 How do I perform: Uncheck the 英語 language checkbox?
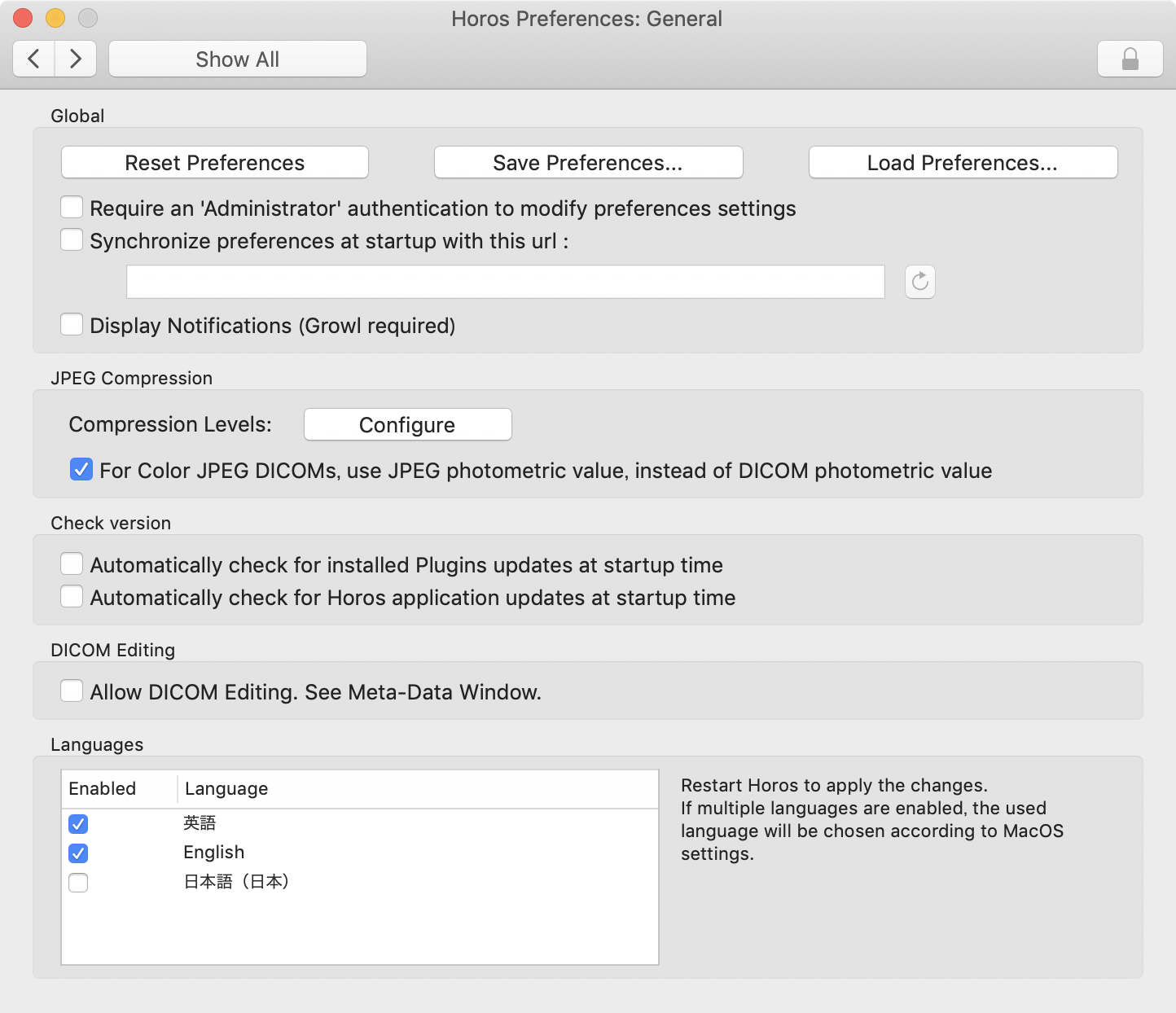point(78,824)
